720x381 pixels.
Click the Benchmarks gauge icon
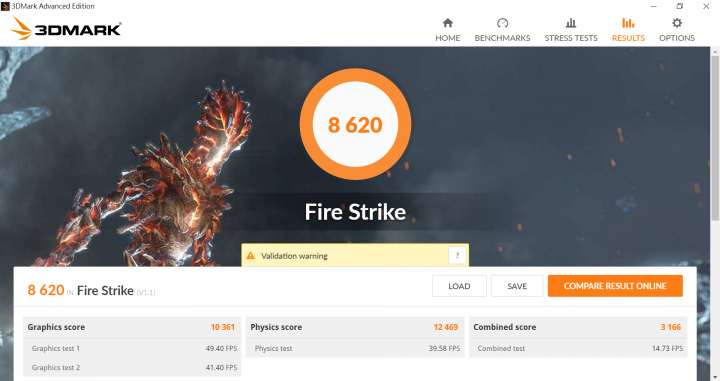tap(502, 22)
